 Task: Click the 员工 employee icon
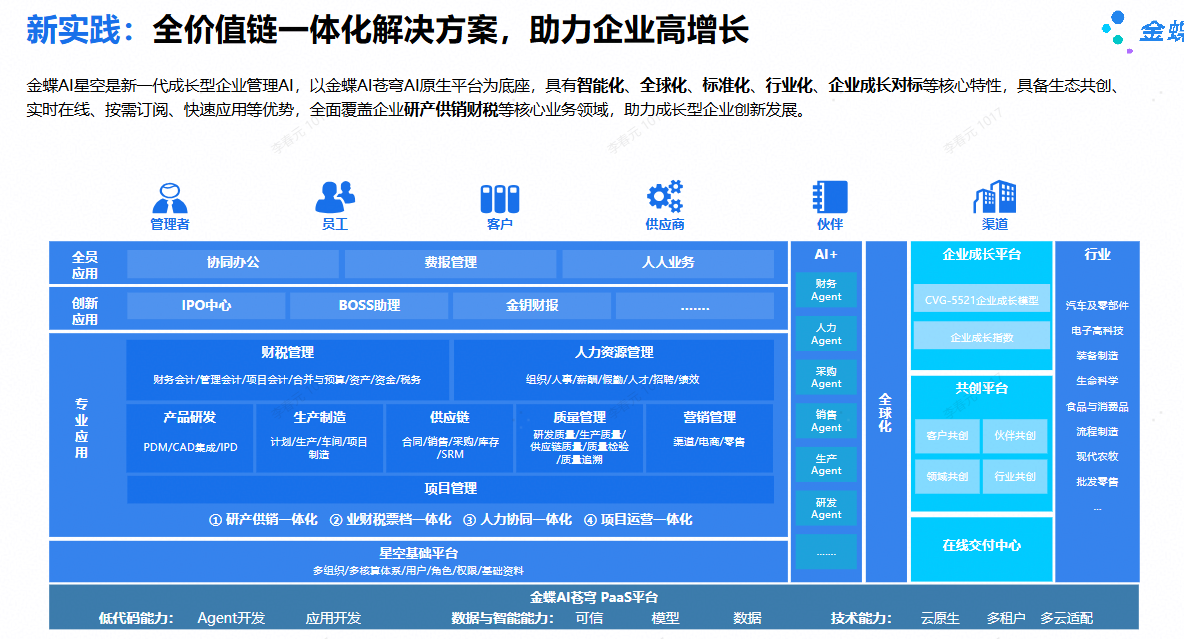click(x=335, y=197)
